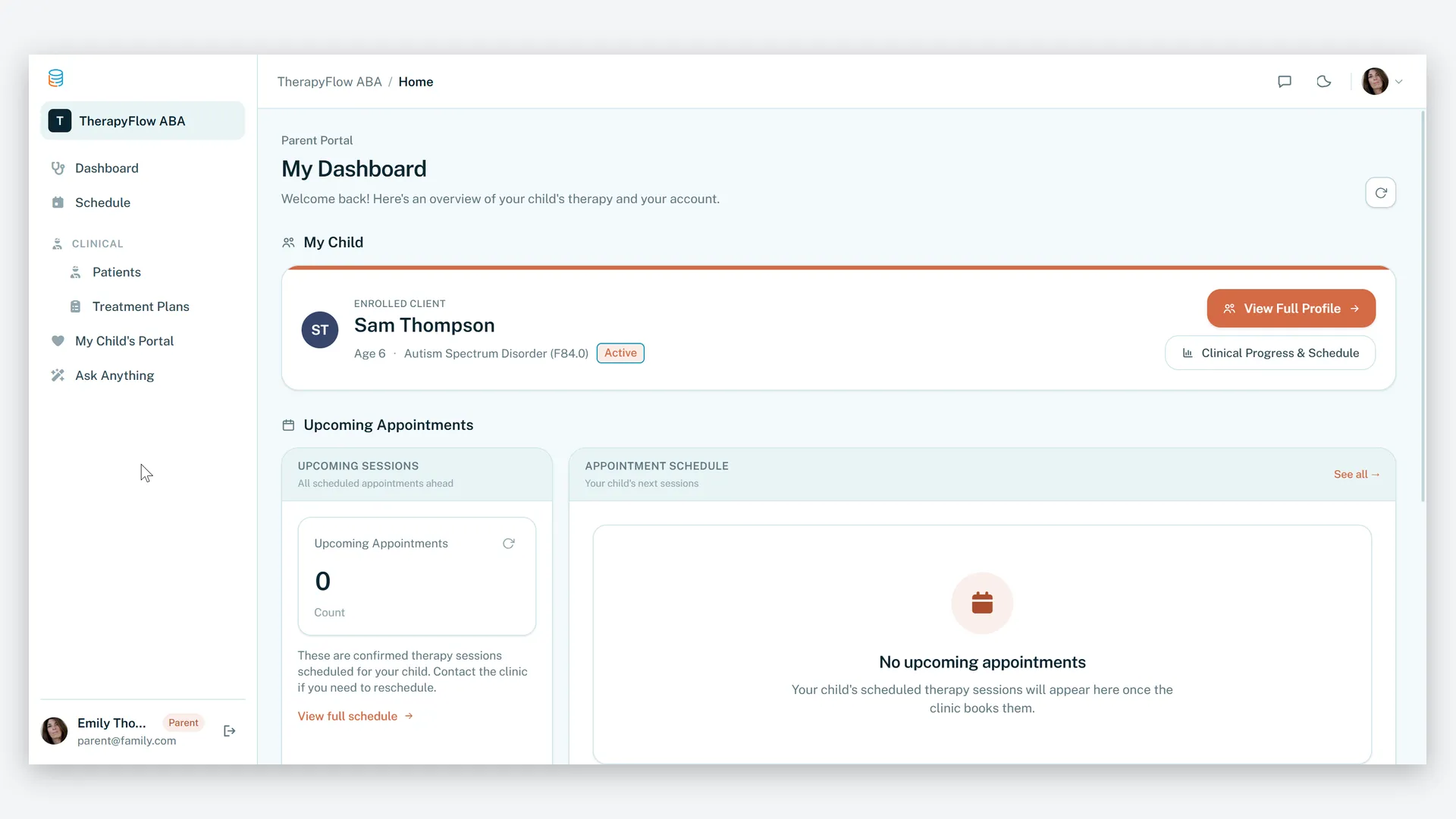Click the Schedule calendar icon in sidebar

point(58,202)
